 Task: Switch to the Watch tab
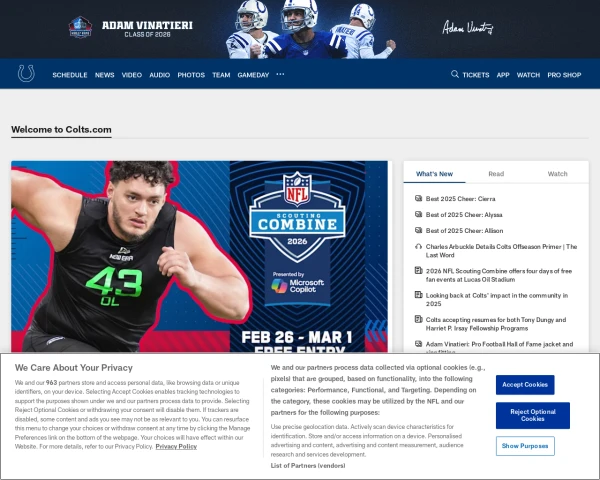point(558,174)
